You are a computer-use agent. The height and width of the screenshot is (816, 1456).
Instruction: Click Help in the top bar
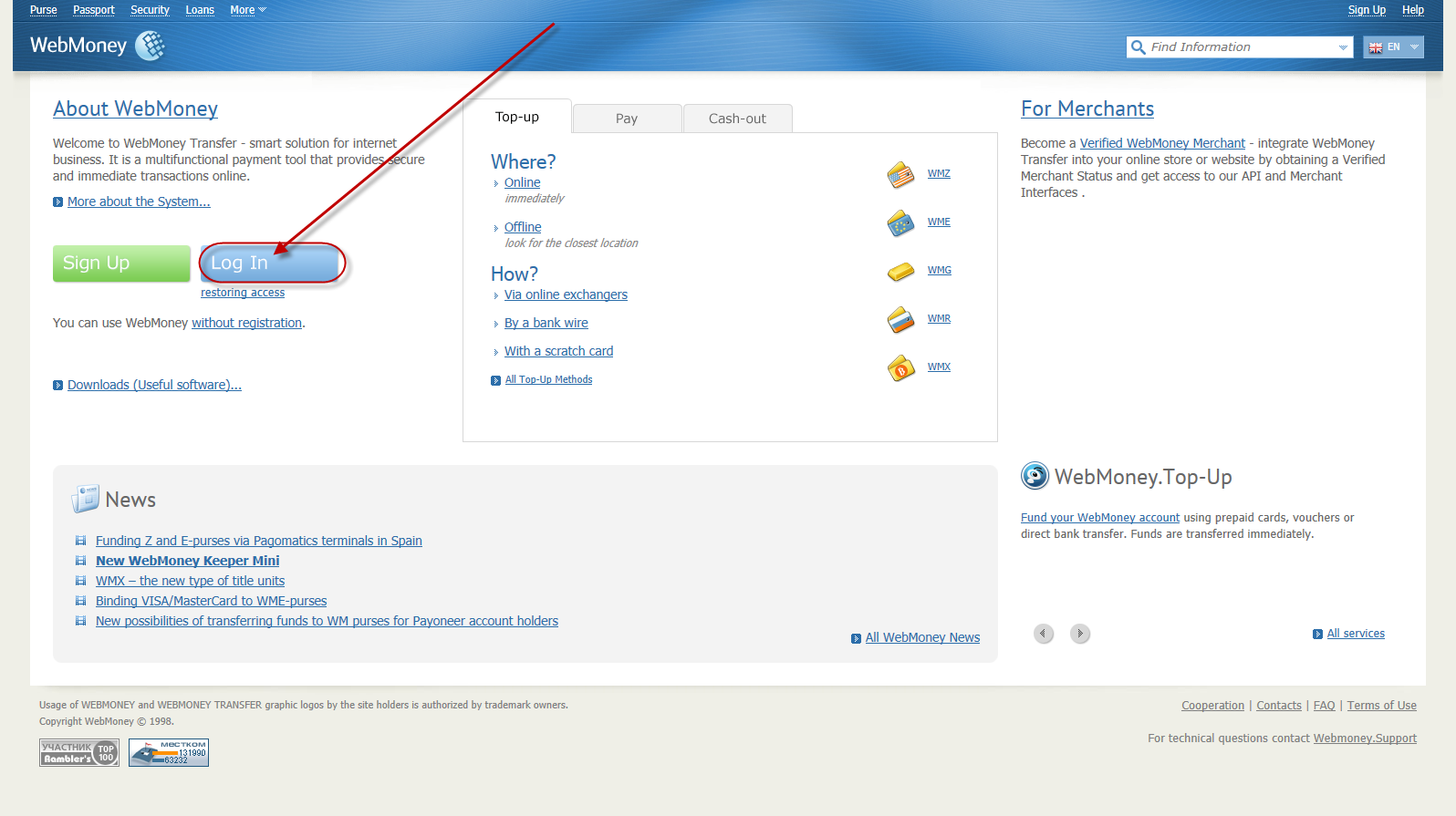1413,10
